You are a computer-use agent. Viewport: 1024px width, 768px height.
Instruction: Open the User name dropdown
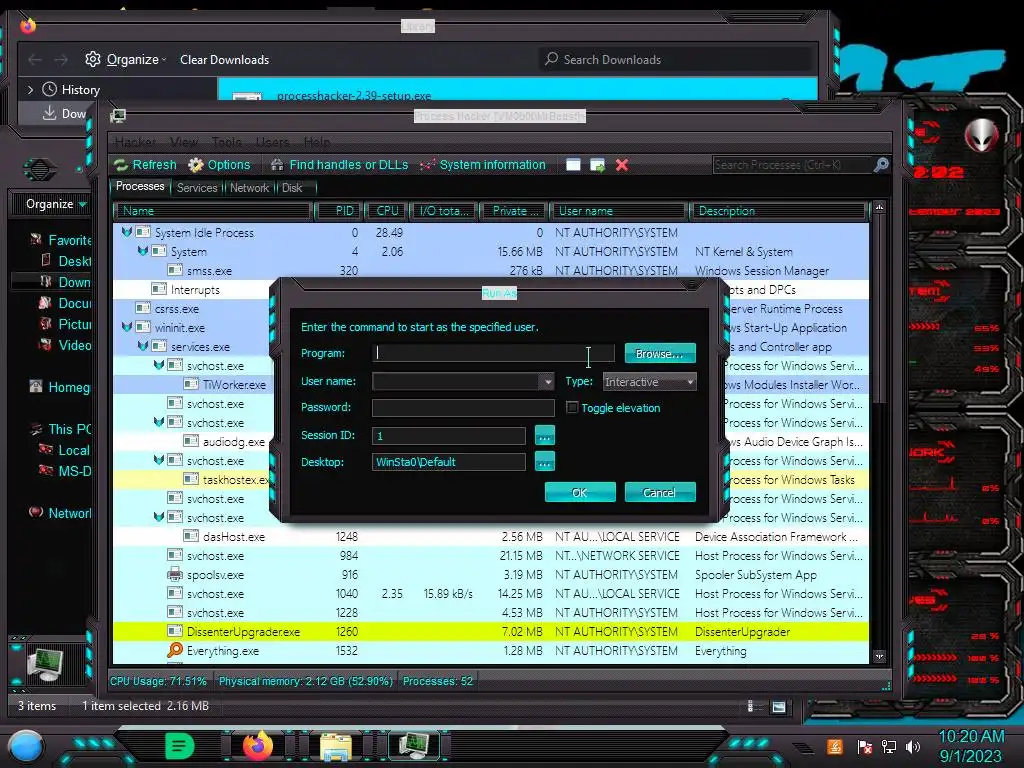point(547,382)
